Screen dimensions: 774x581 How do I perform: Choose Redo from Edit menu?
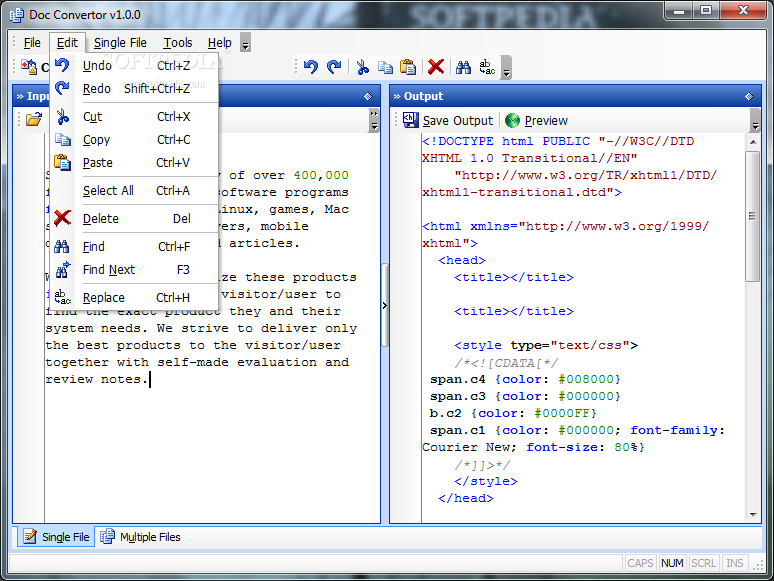(134, 89)
